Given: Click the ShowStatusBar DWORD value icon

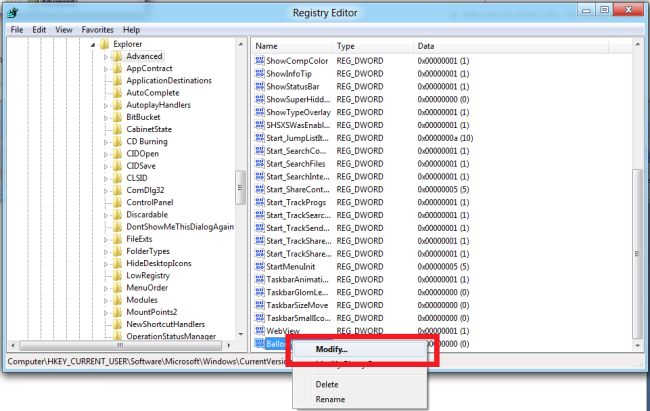Looking at the screenshot, I should [260, 86].
